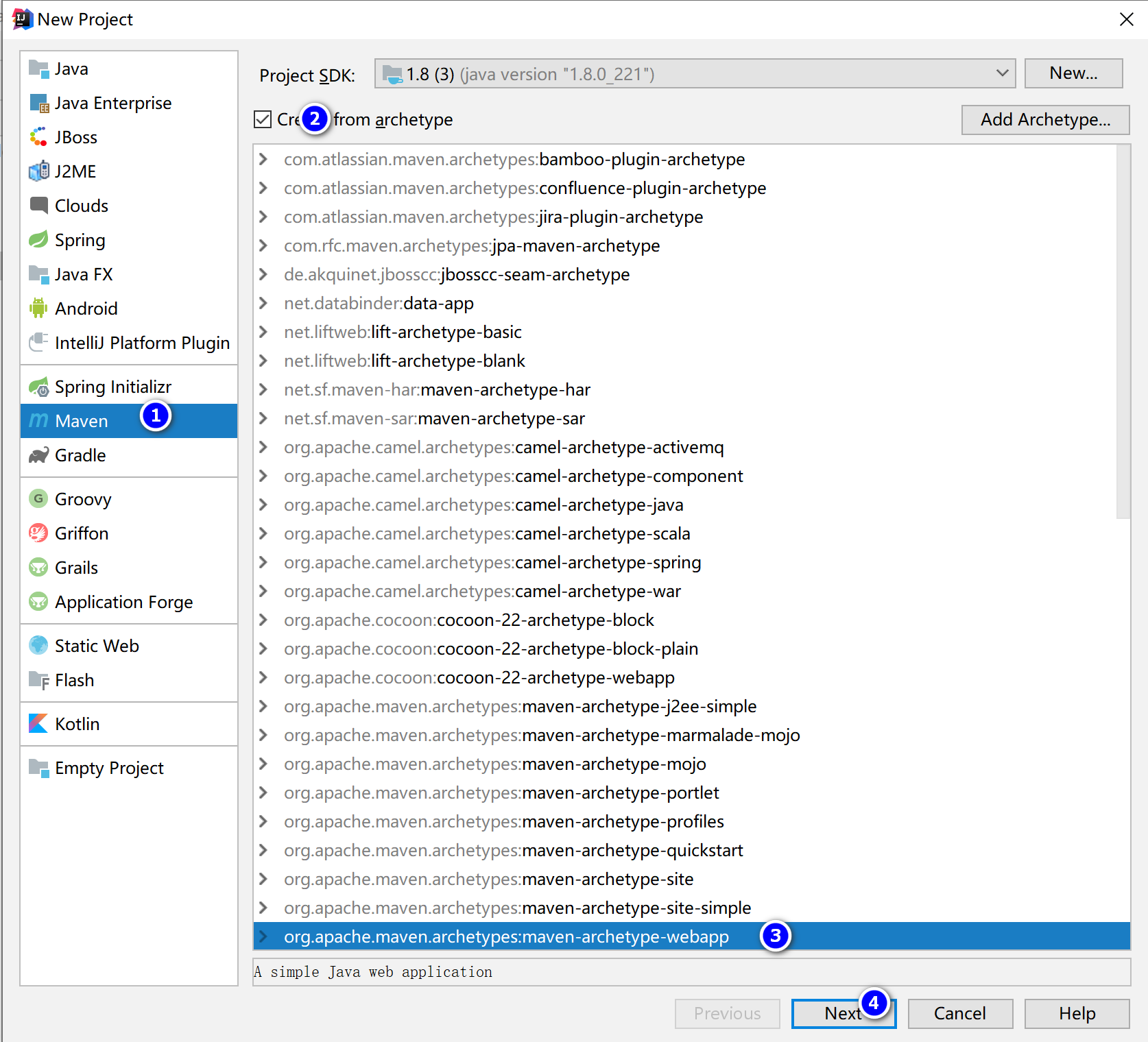Image resolution: width=1148 pixels, height=1042 pixels.
Task: Select Static Web label in list
Action: [x=97, y=646]
